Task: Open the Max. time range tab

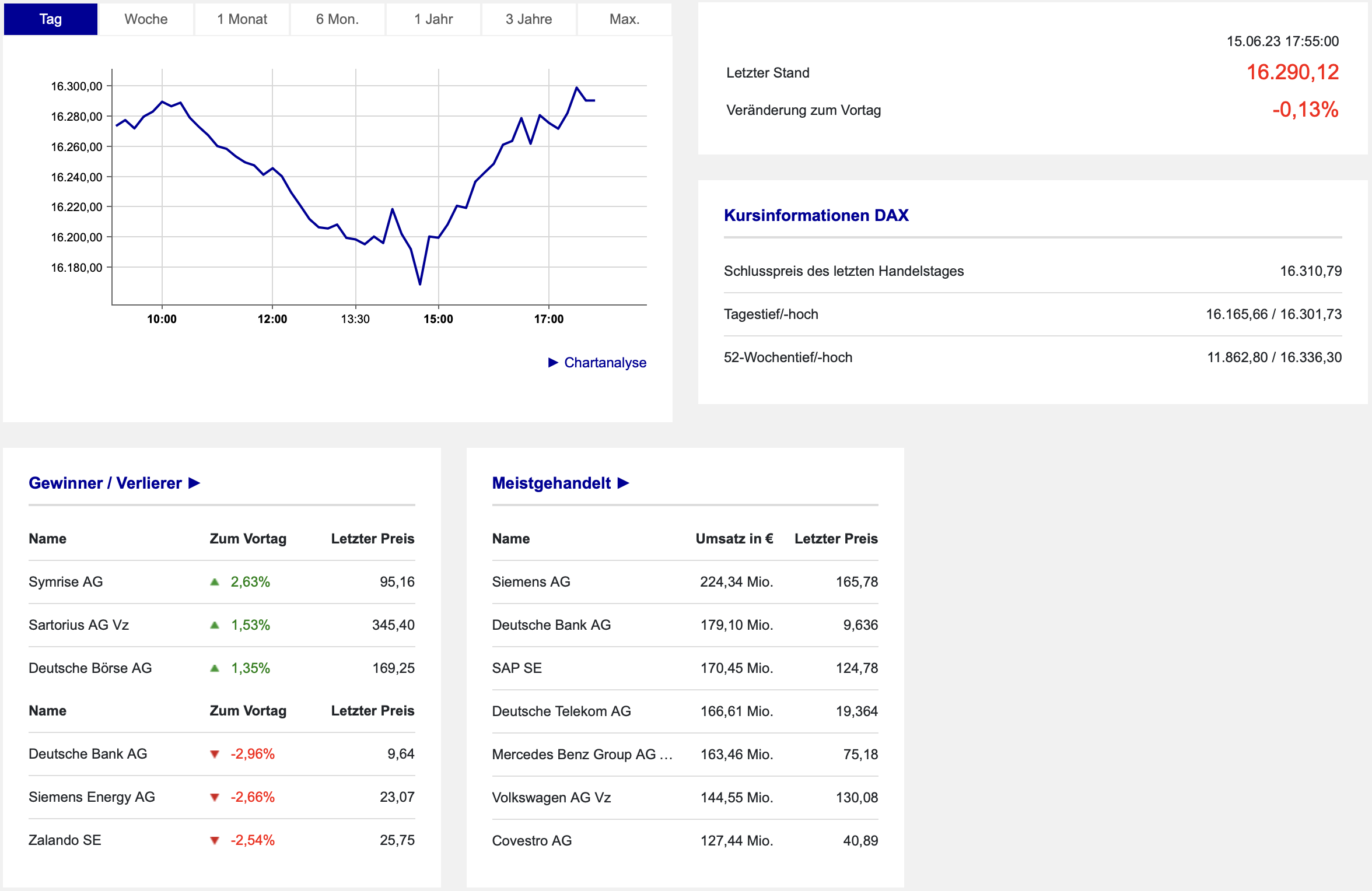Action: point(624,19)
